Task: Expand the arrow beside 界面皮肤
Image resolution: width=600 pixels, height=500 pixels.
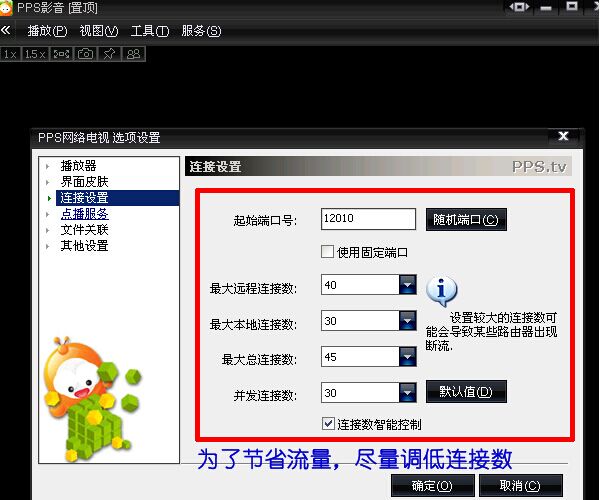Action: (47, 182)
